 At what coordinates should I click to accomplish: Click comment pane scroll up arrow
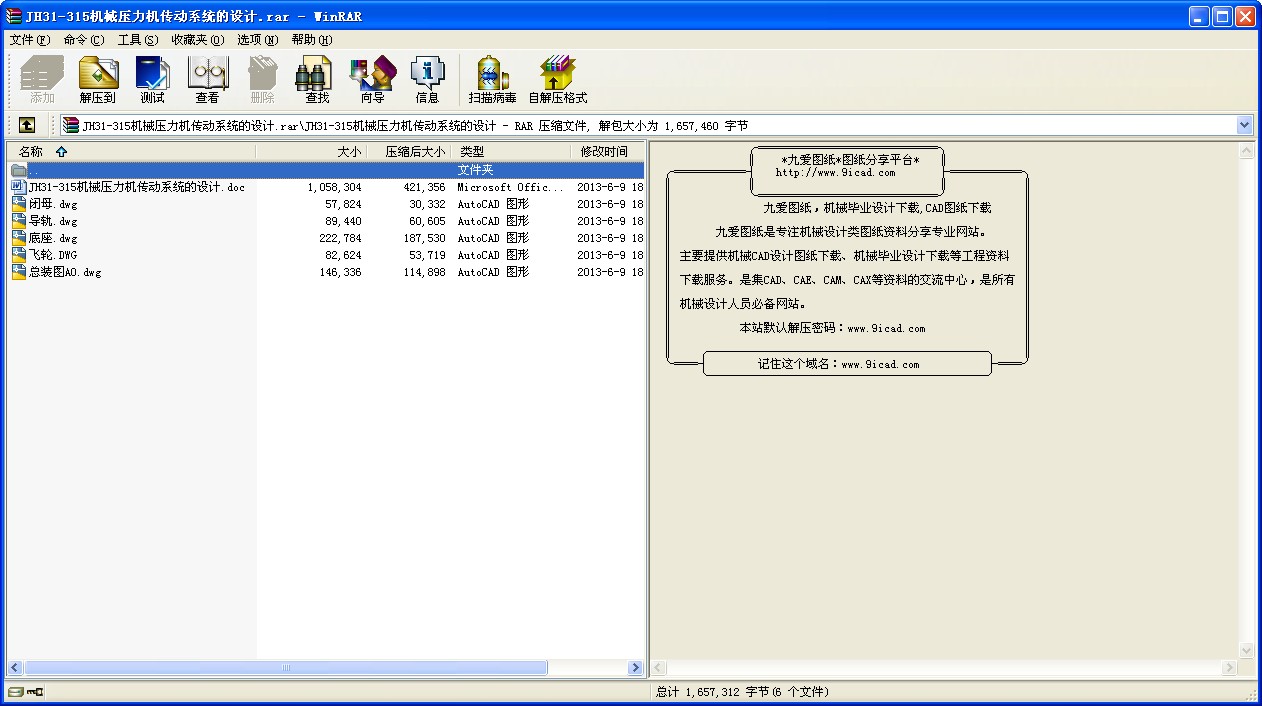tap(1246, 151)
